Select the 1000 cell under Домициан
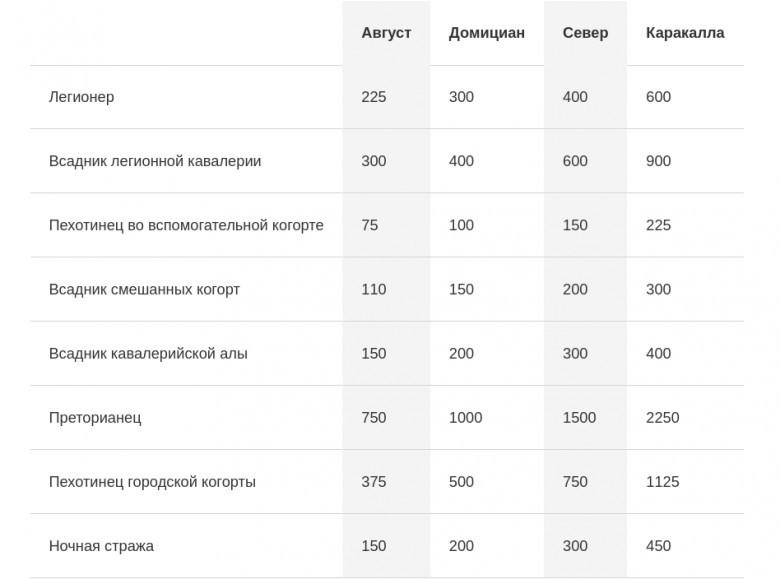 click(465, 418)
